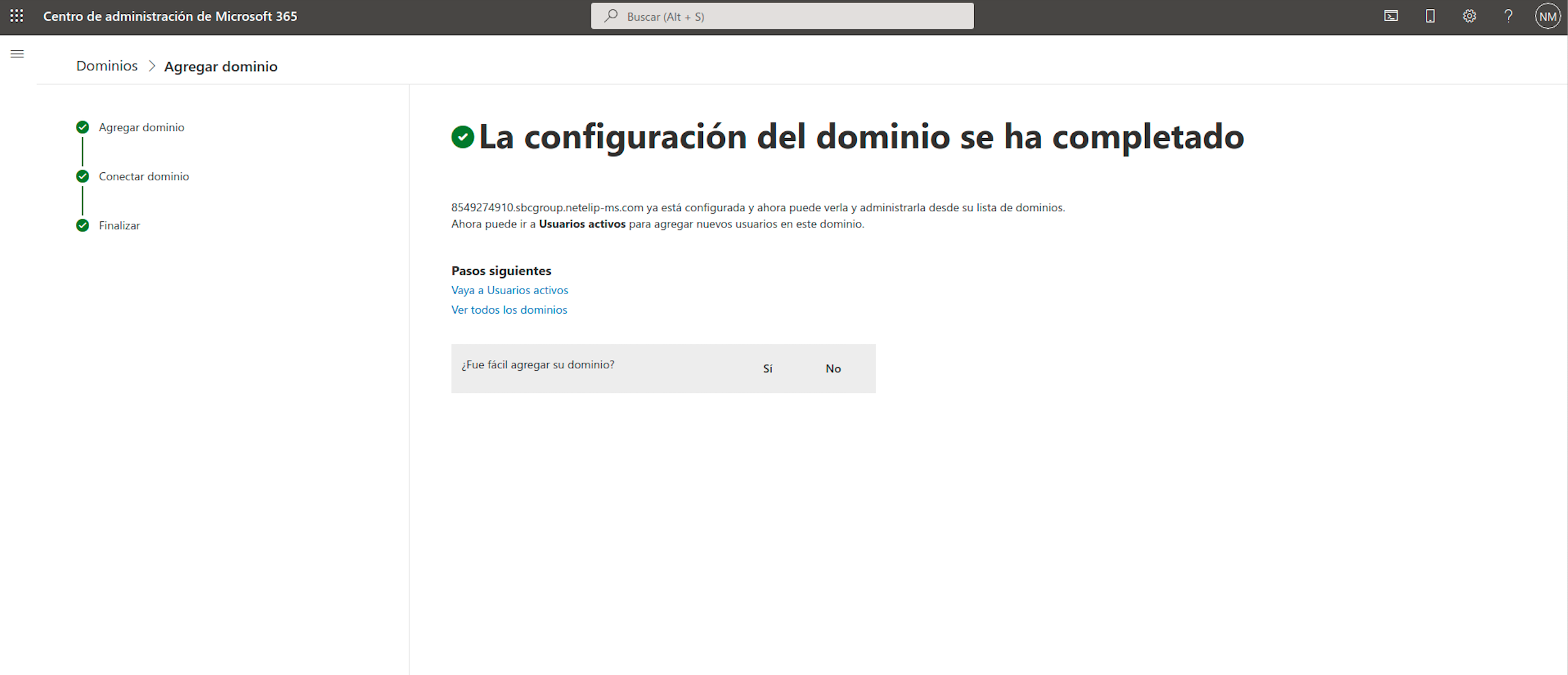
Task: Click the search magnifier icon
Action: click(611, 16)
